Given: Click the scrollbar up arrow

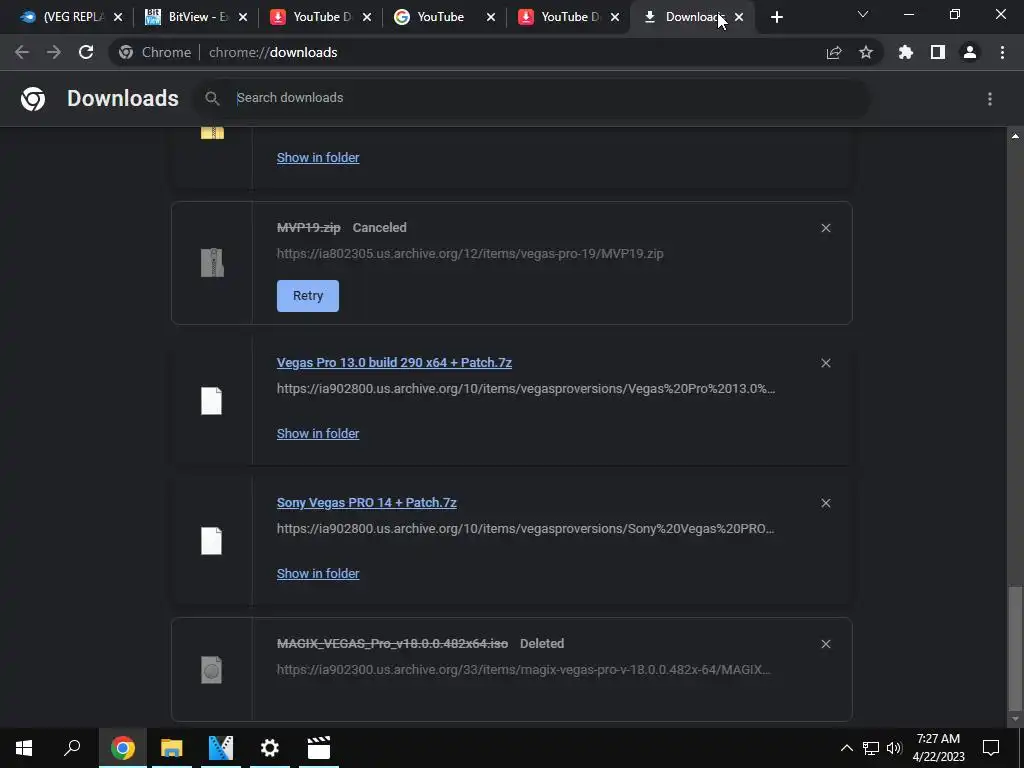Looking at the screenshot, I should tap(1015, 136).
